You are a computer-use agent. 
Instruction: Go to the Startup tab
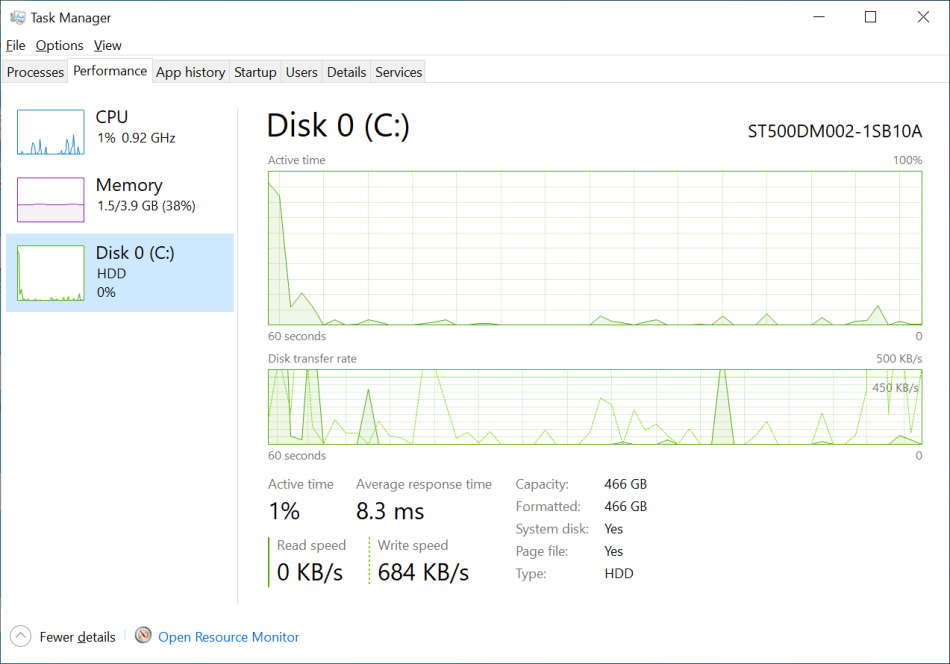click(255, 72)
